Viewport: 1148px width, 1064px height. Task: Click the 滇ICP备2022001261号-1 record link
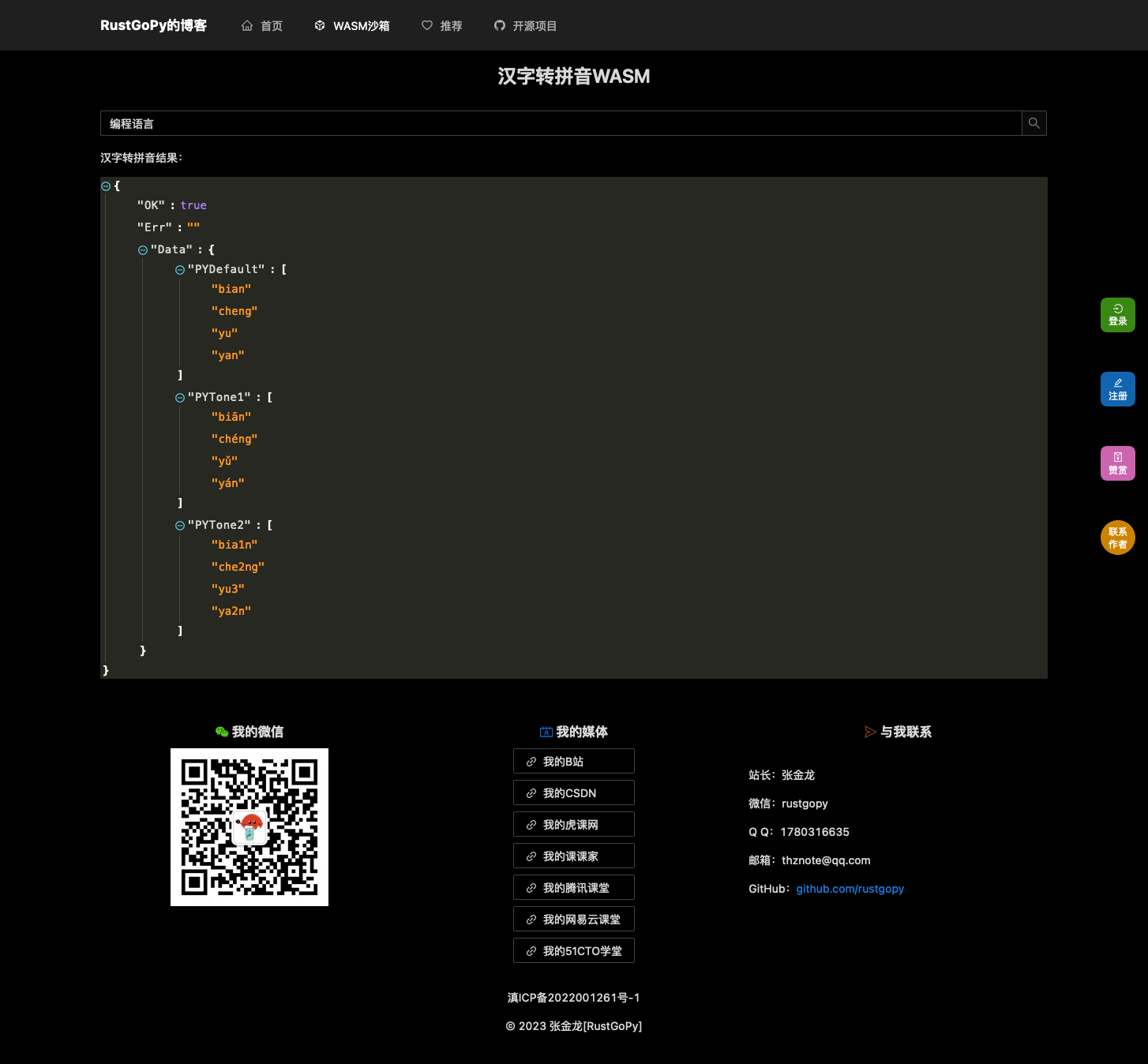574,998
